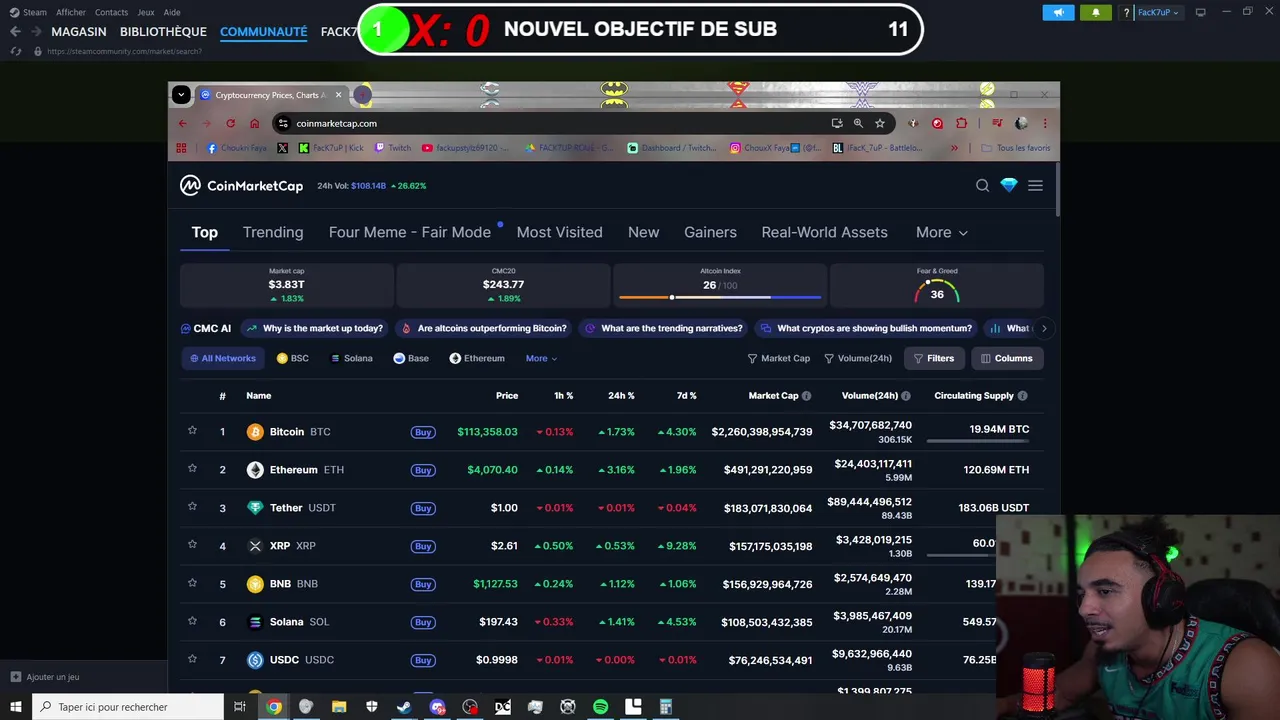This screenshot has height=720, width=1280.
Task: Click Buy button for Bitcoin
Action: (x=423, y=432)
